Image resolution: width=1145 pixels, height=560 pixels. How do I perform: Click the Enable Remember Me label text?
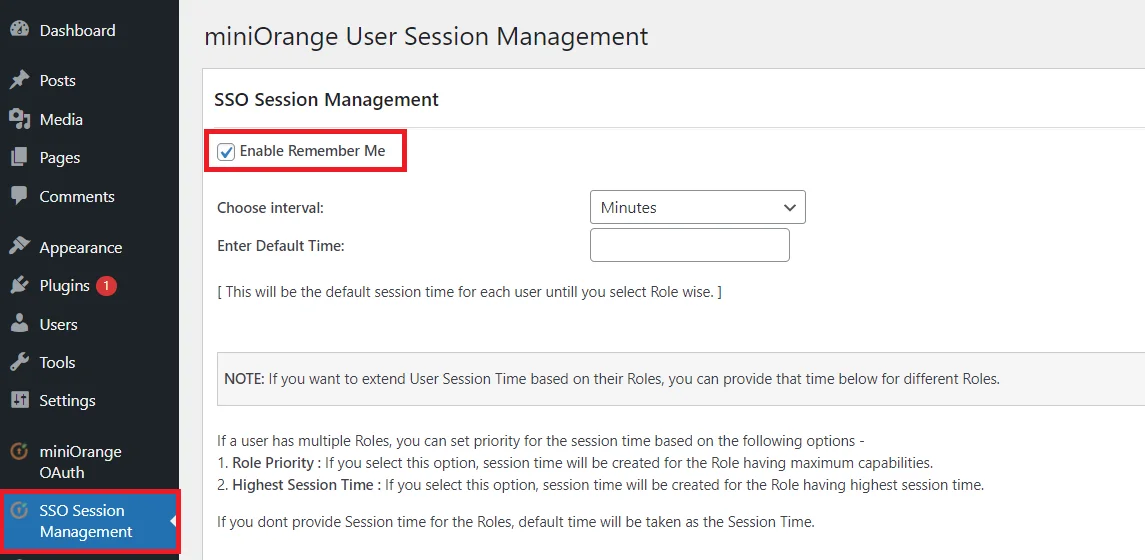[312, 152]
